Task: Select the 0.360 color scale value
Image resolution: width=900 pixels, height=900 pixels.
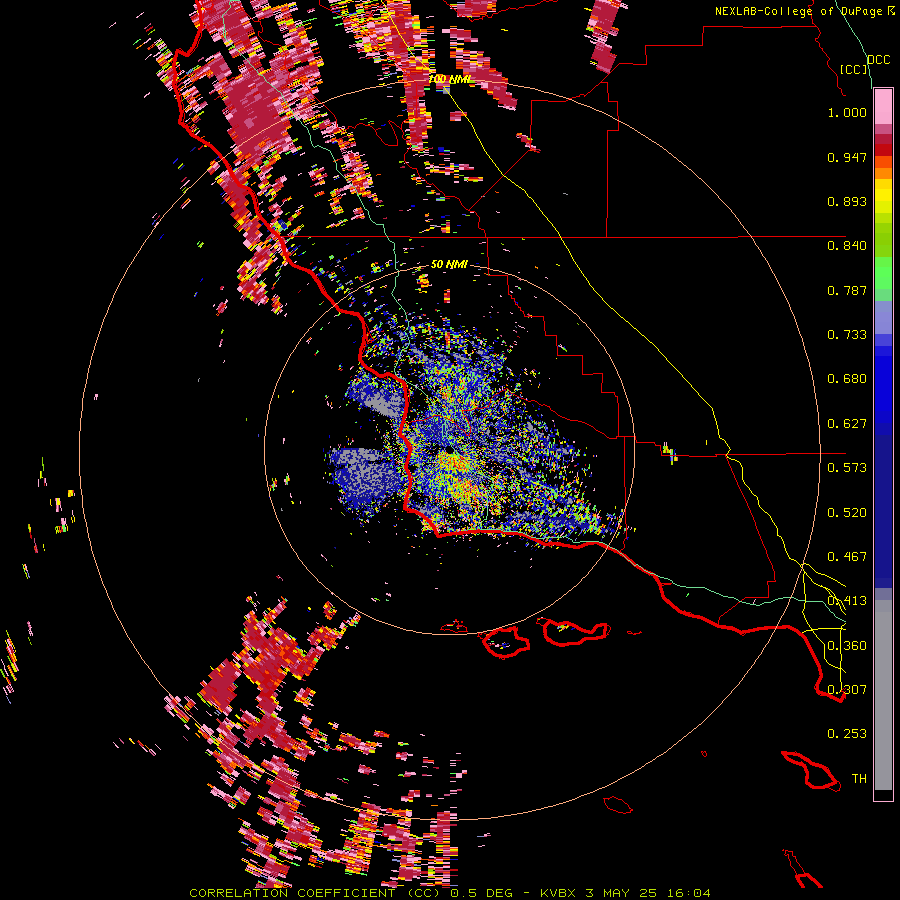Action: (847, 646)
